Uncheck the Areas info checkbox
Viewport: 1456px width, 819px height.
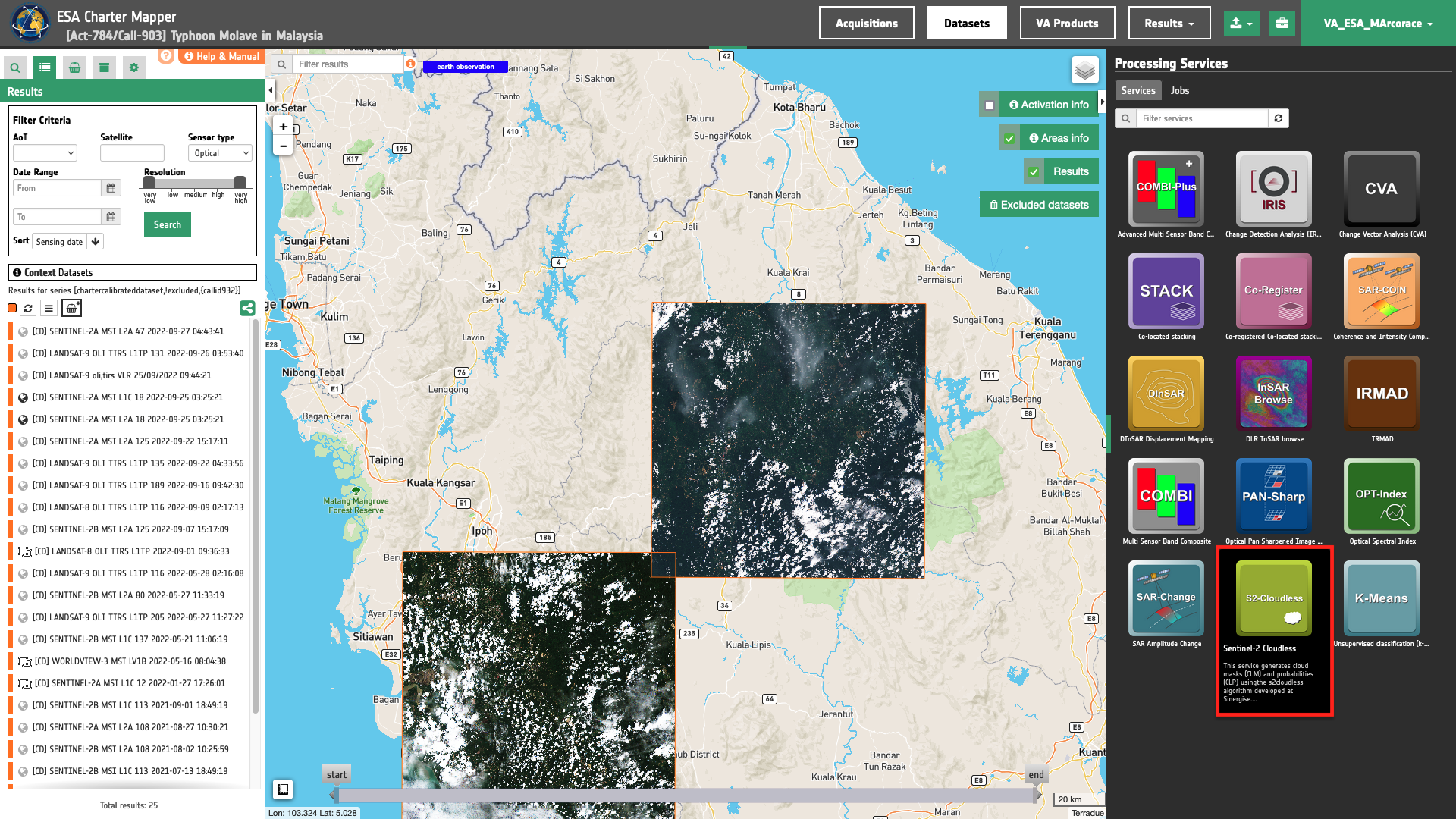point(1009,139)
